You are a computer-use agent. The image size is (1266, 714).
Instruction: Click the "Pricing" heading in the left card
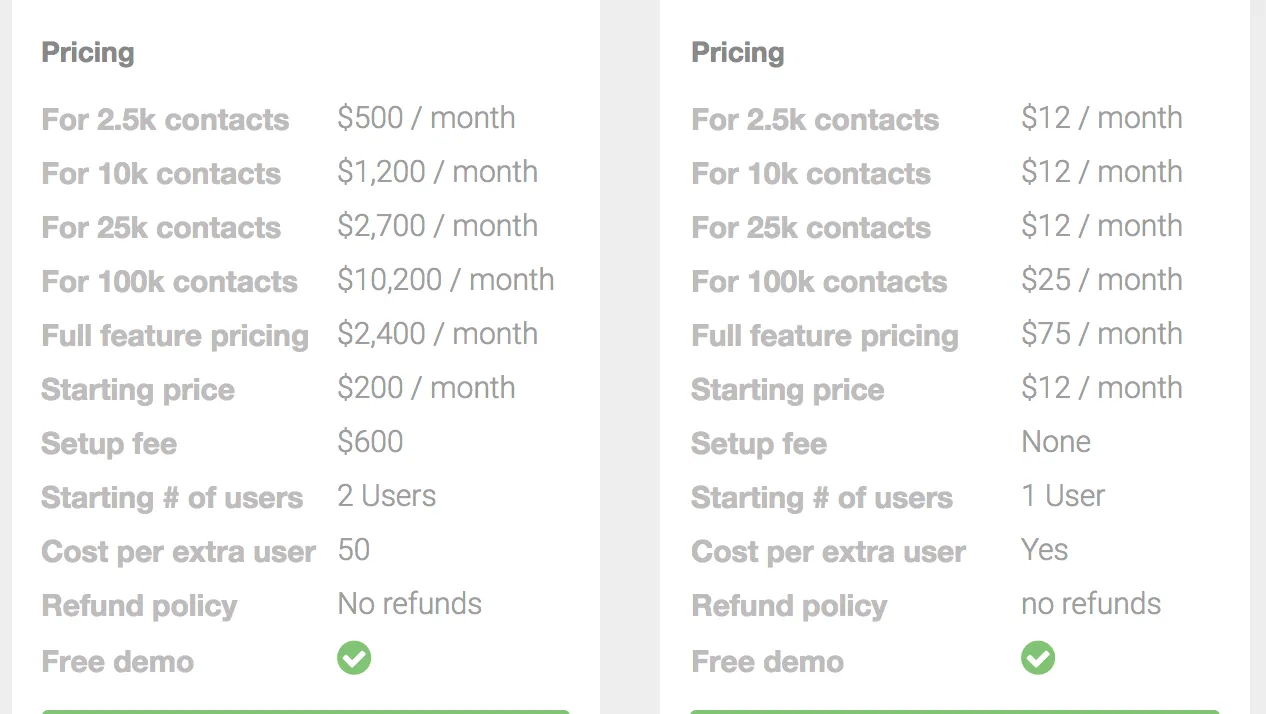click(88, 53)
